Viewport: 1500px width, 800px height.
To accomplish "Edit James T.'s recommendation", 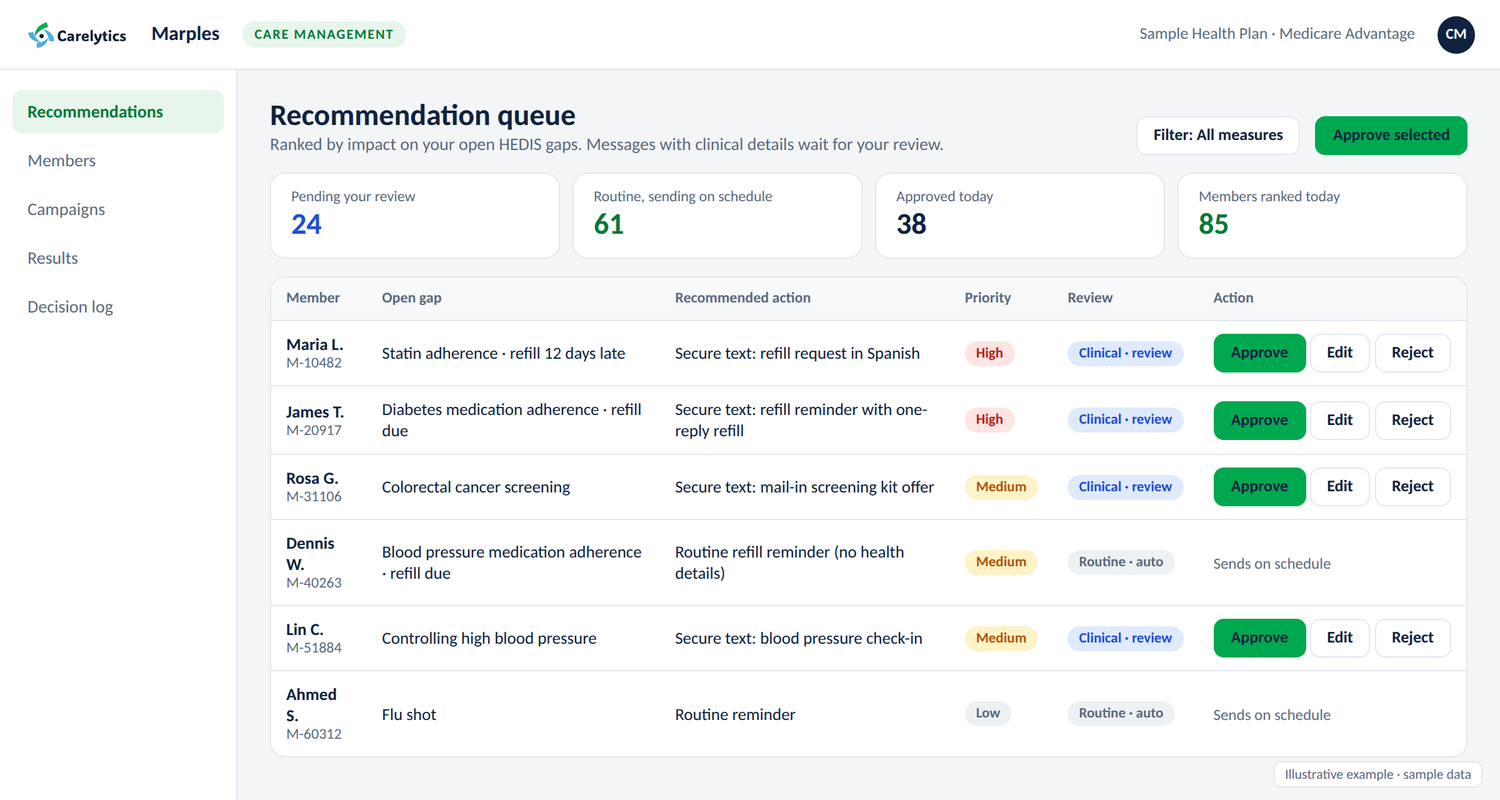I will (1339, 420).
